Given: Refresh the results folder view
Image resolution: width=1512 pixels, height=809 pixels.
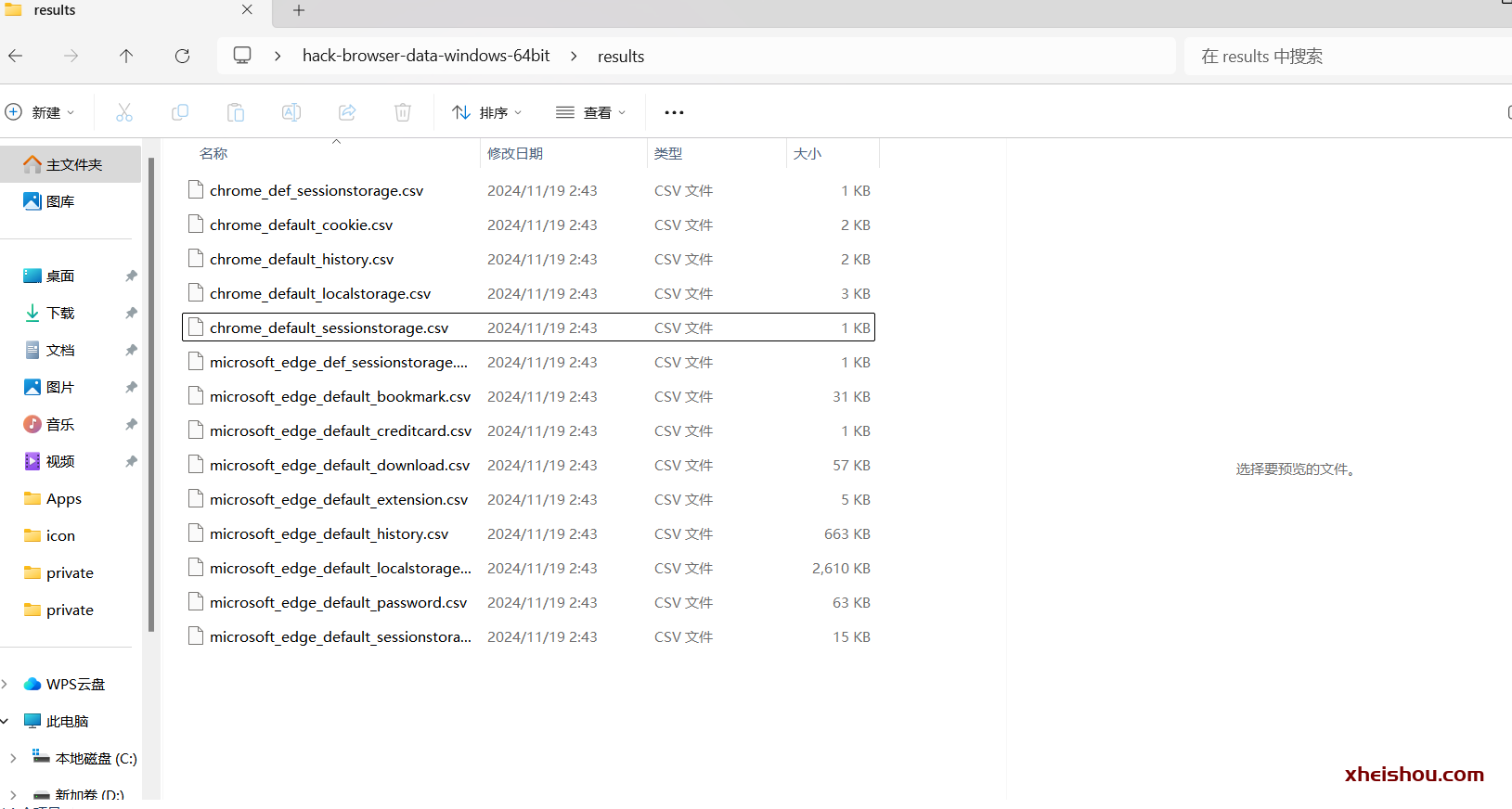Looking at the screenshot, I should pyautogui.click(x=182, y=57).
